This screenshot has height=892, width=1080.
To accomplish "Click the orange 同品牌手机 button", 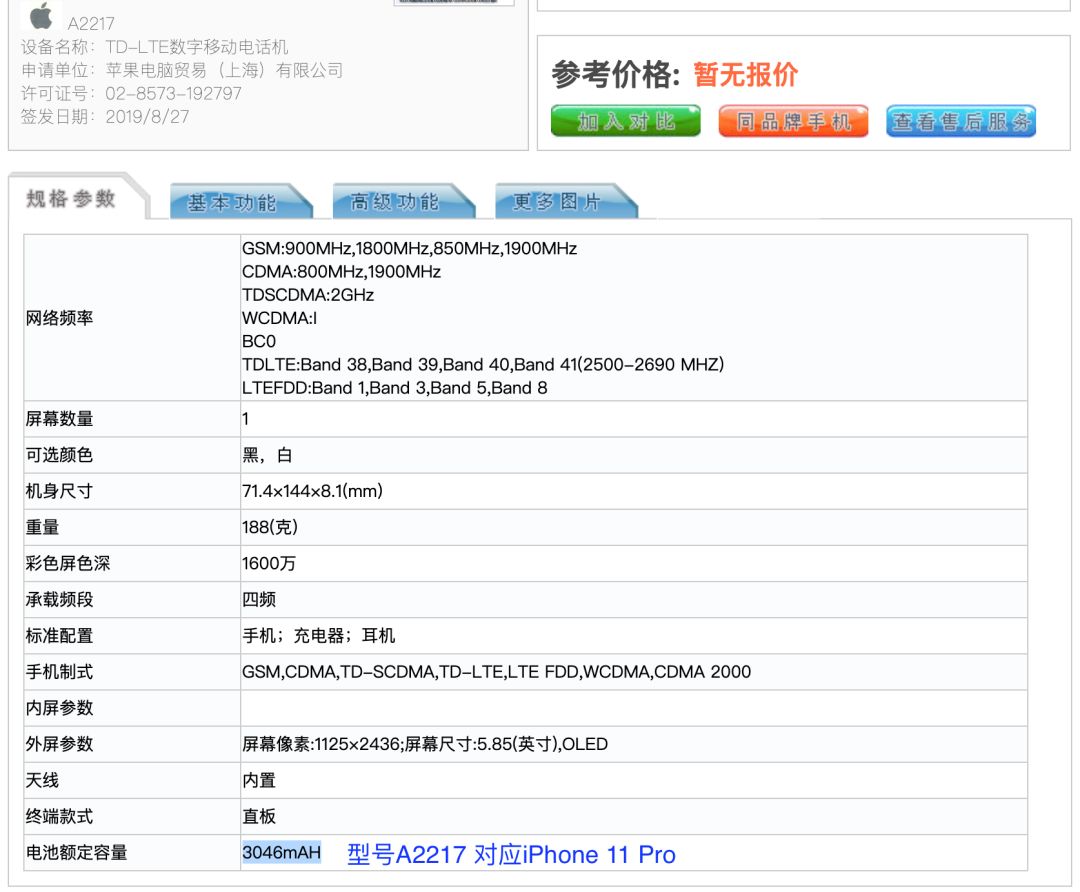I will (793, 121).
